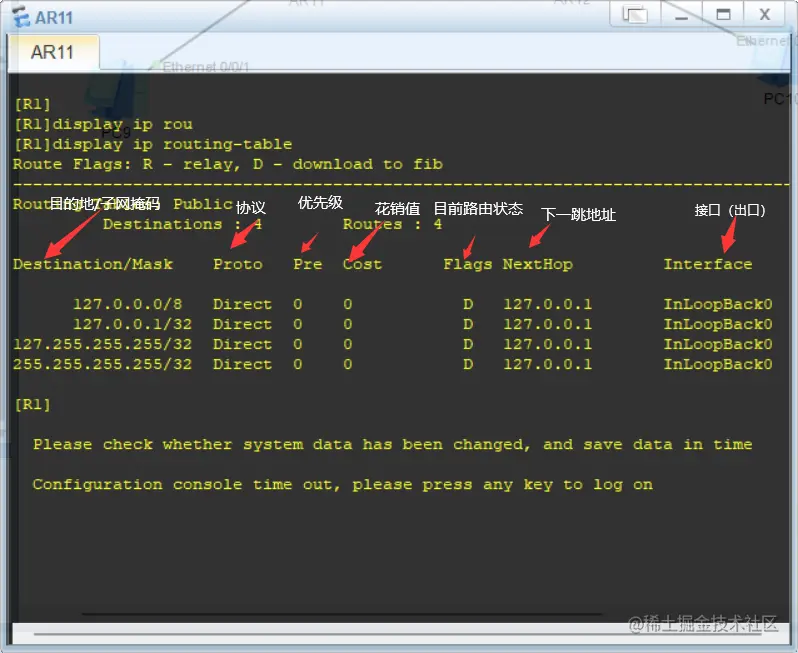
Task: Click the 'Route Flags: R - relay' line
Action: click(x=228, y=164)
